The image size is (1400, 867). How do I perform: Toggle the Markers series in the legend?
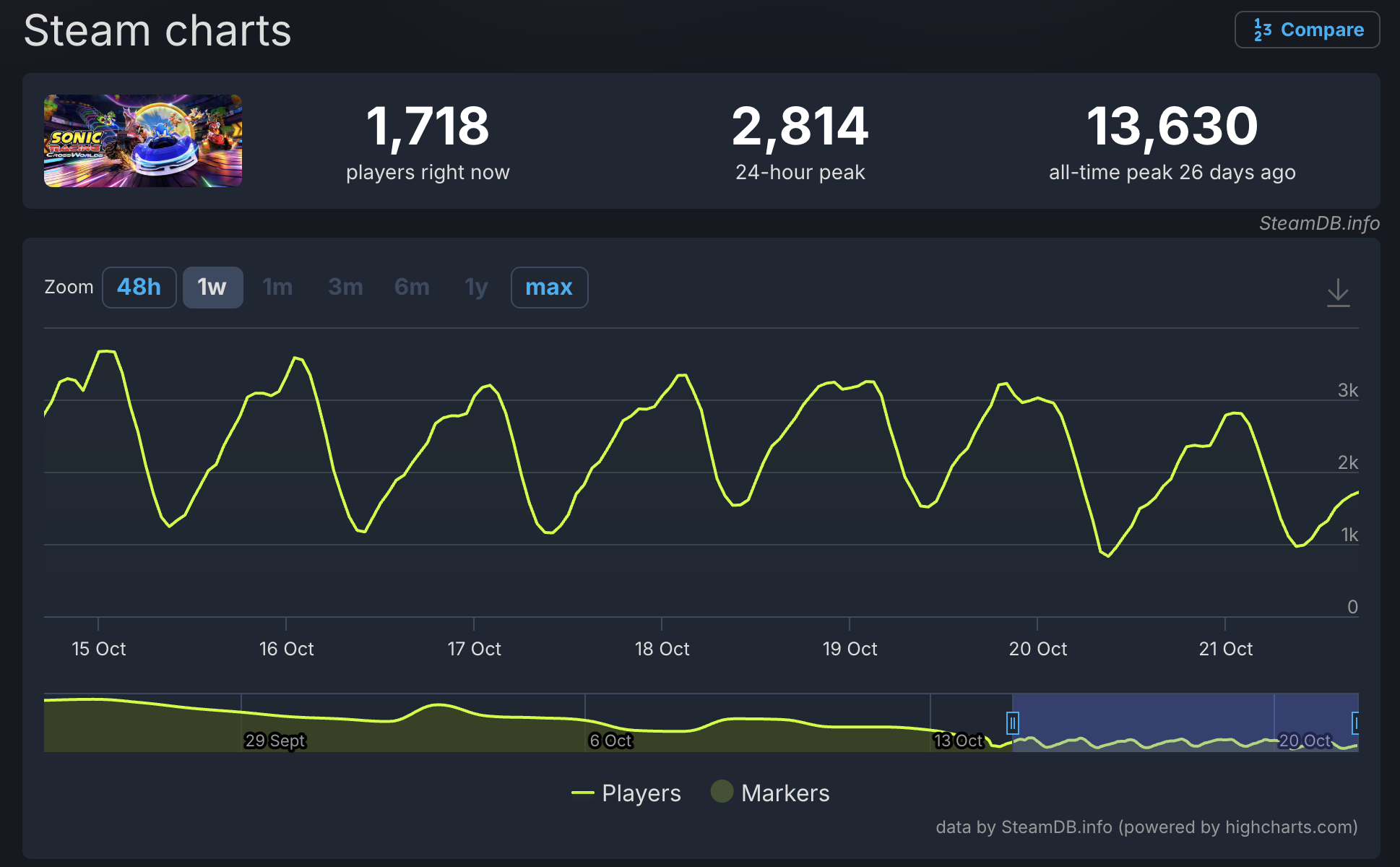(785, 793)
